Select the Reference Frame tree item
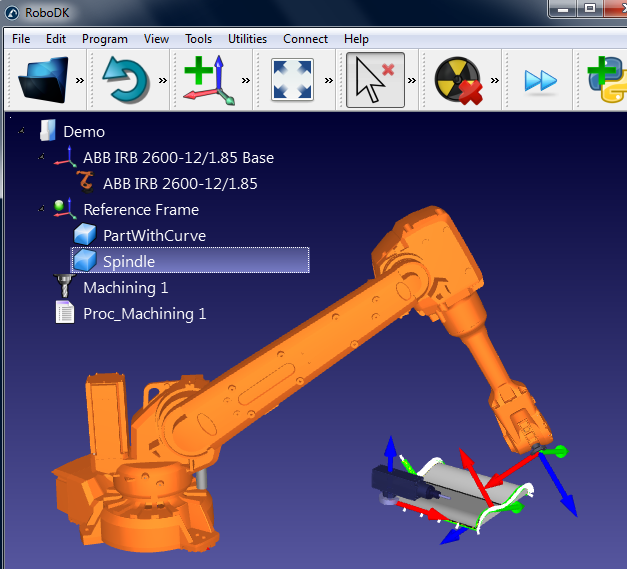 [x=141, y=210]
